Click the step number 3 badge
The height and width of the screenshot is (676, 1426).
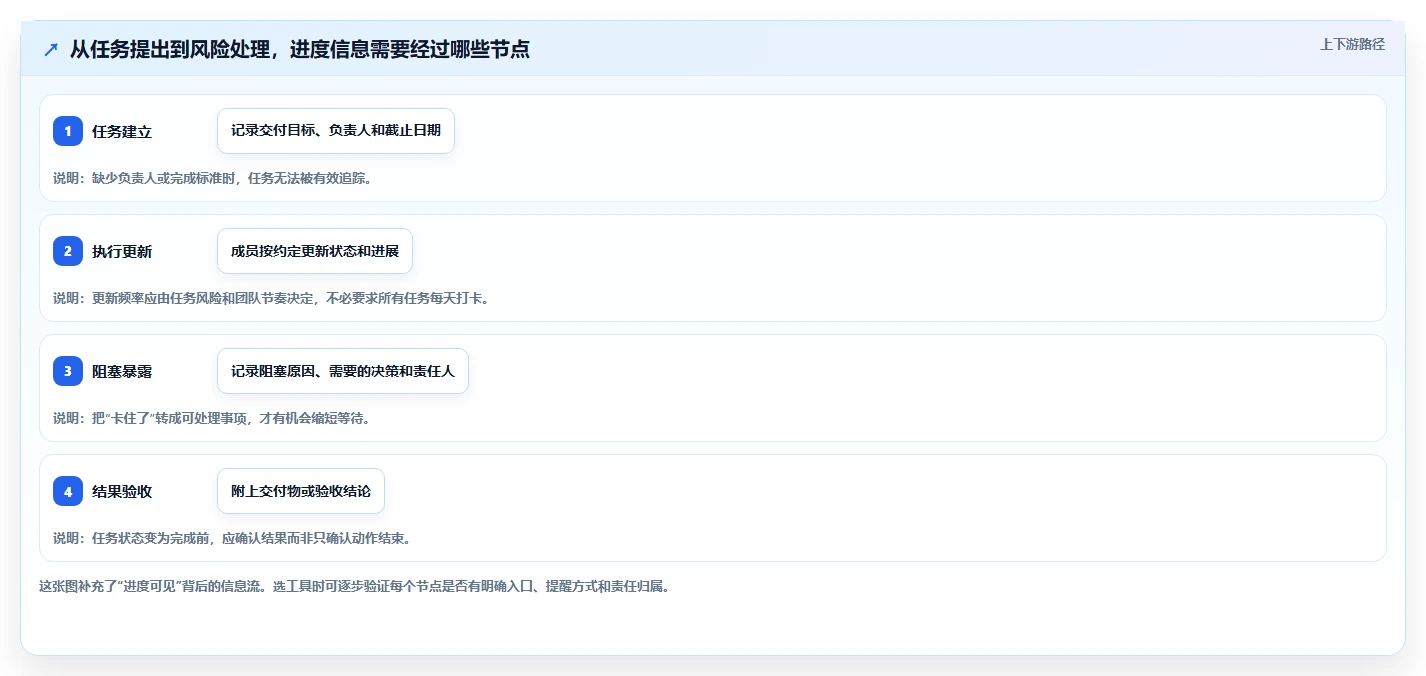68,371
